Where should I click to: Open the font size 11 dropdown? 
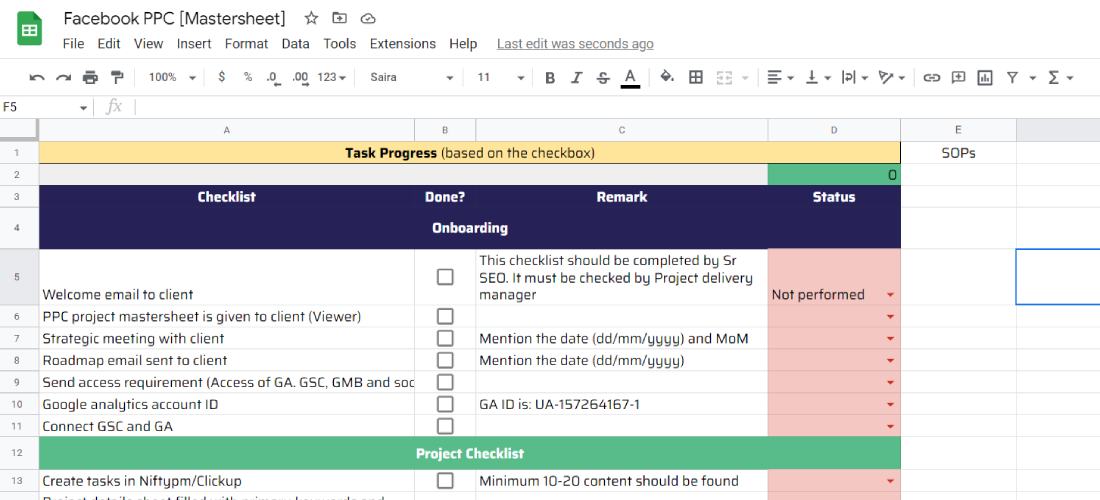coord(501,78)
